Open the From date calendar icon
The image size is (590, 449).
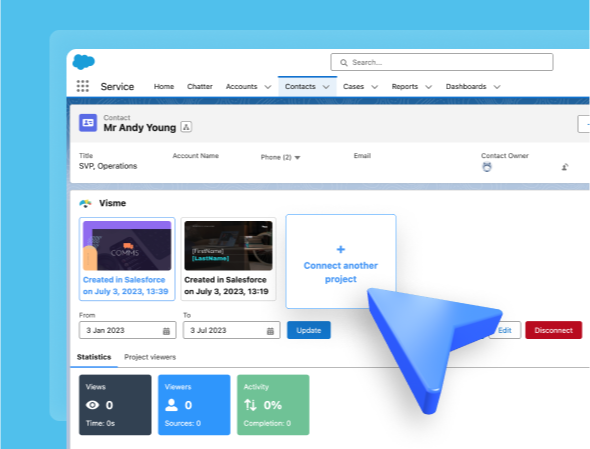166,331
